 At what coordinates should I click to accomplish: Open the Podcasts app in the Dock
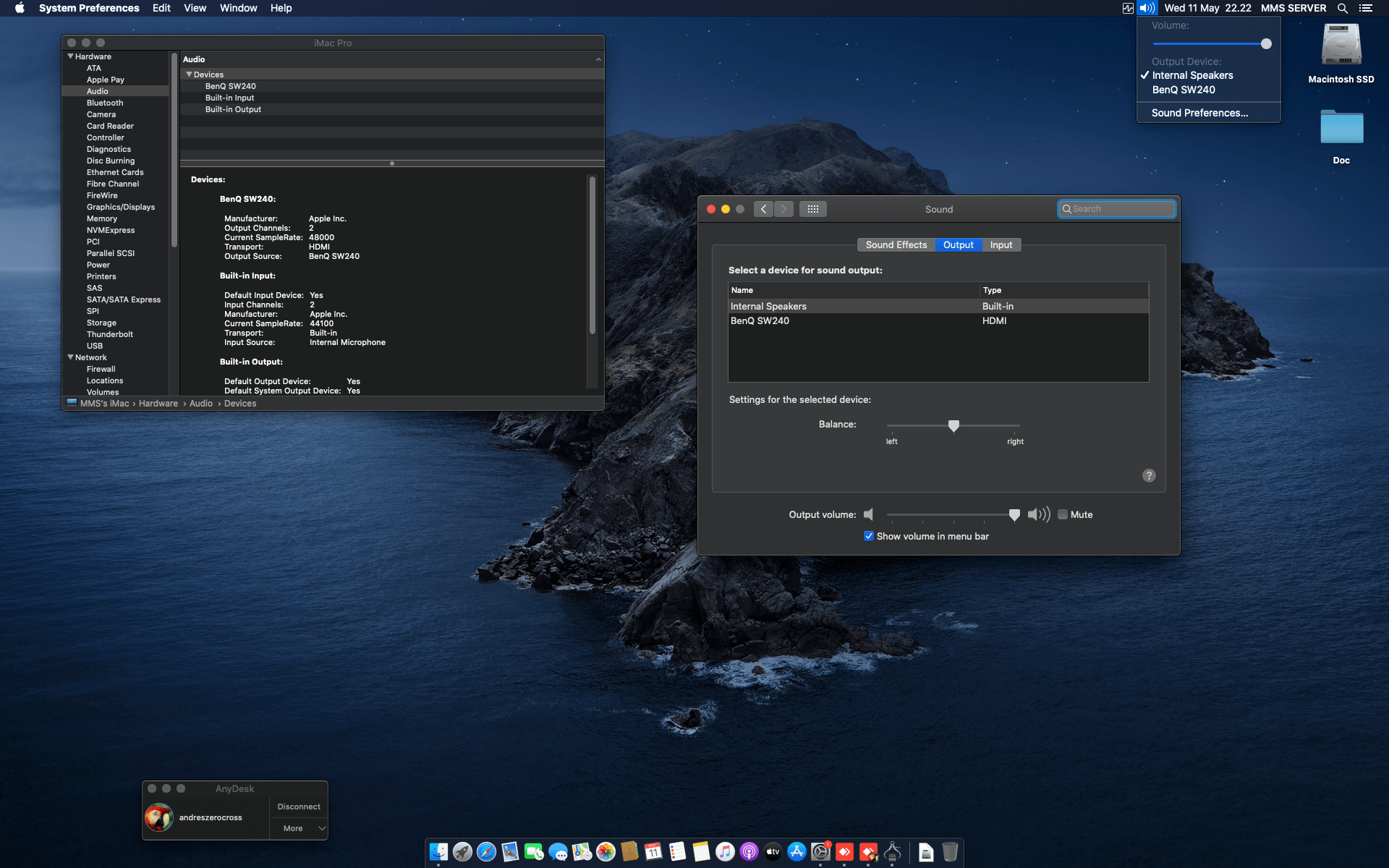tap(749, 852)
